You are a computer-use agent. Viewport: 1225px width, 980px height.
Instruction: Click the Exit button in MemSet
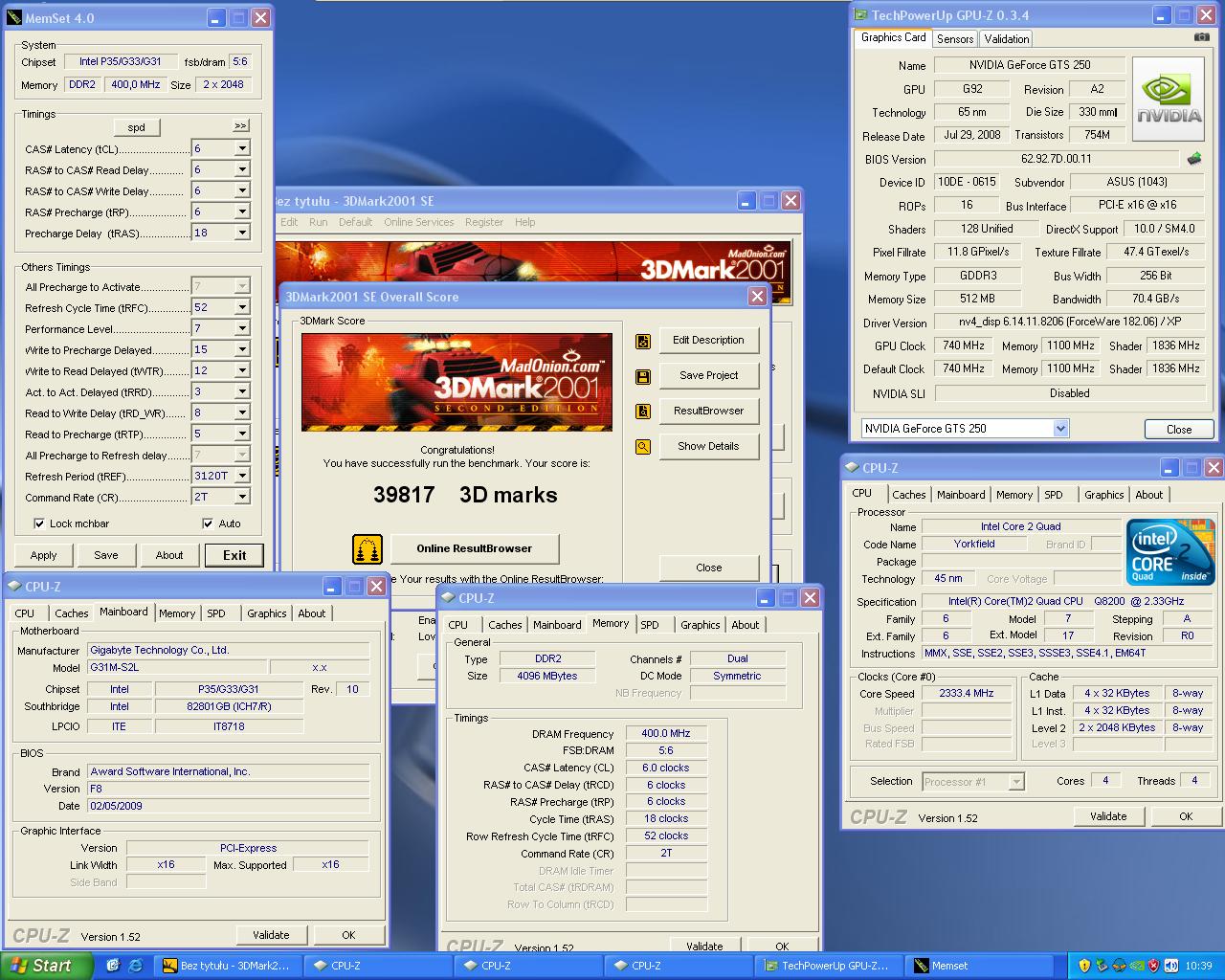coord(234,555)
